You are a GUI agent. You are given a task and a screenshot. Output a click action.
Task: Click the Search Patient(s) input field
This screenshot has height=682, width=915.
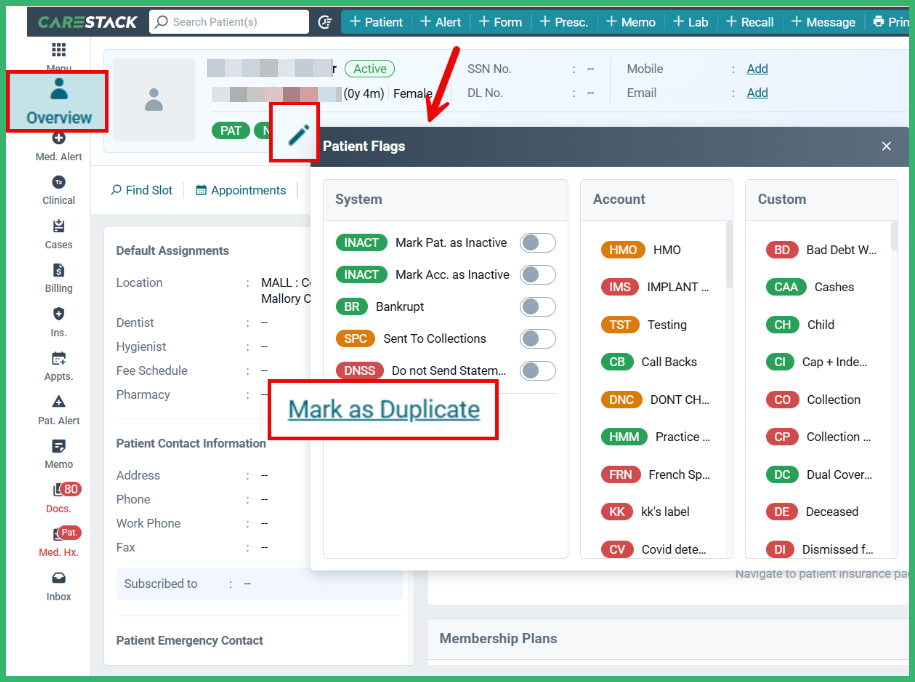(x=230, y=20)
